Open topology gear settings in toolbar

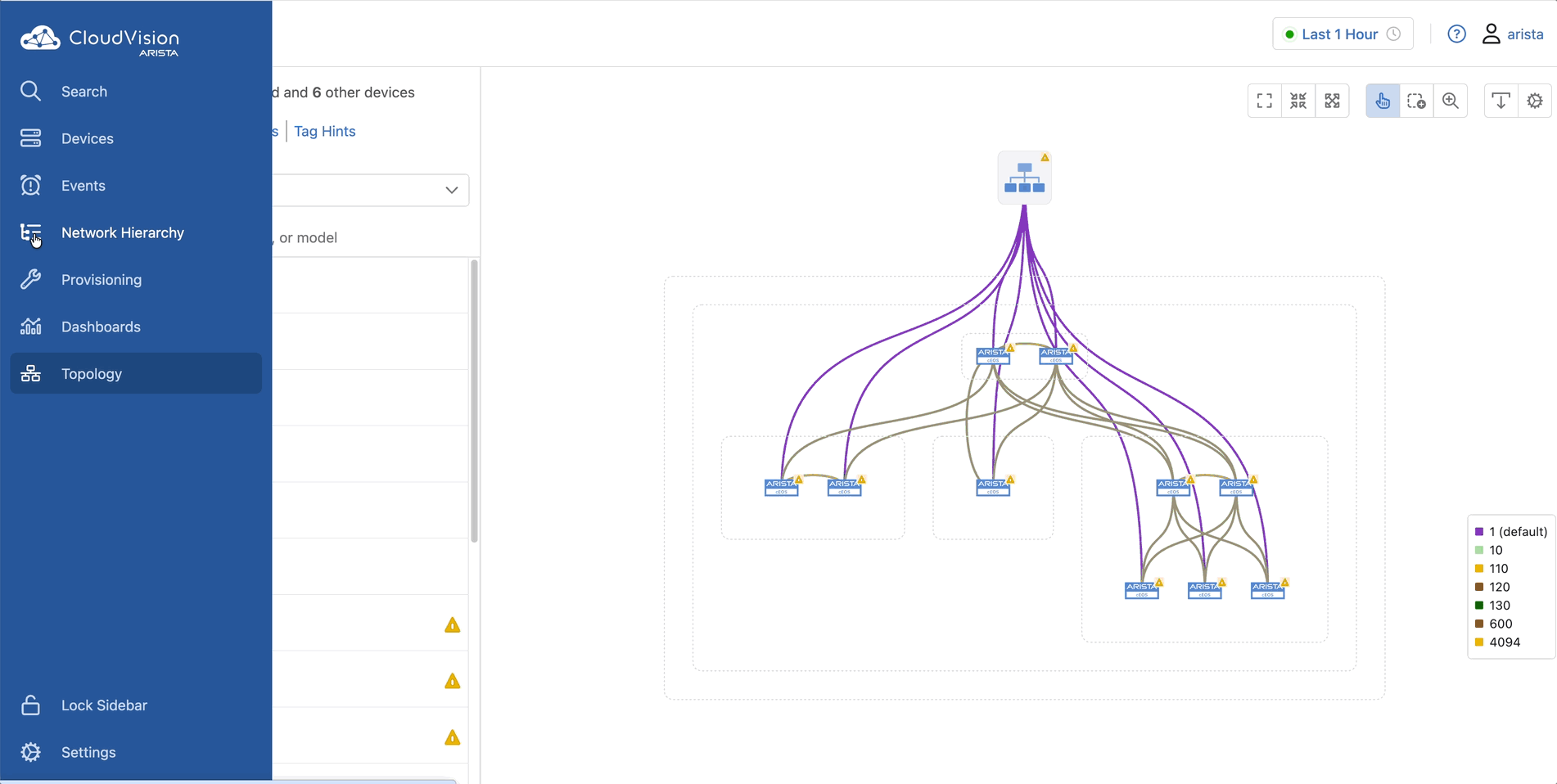click(x=1535, y=101)
